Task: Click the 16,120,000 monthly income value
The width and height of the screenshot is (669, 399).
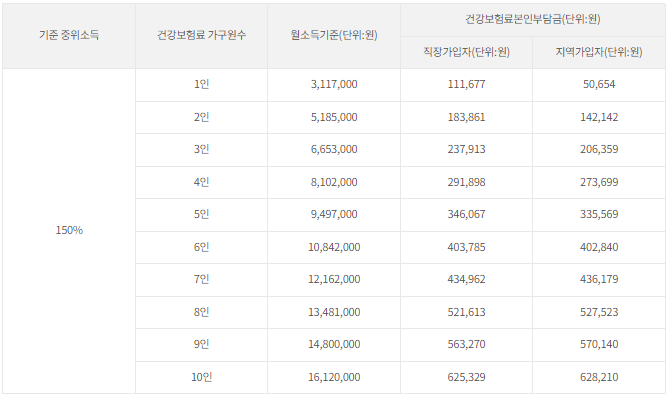Action: pos(334,377)
